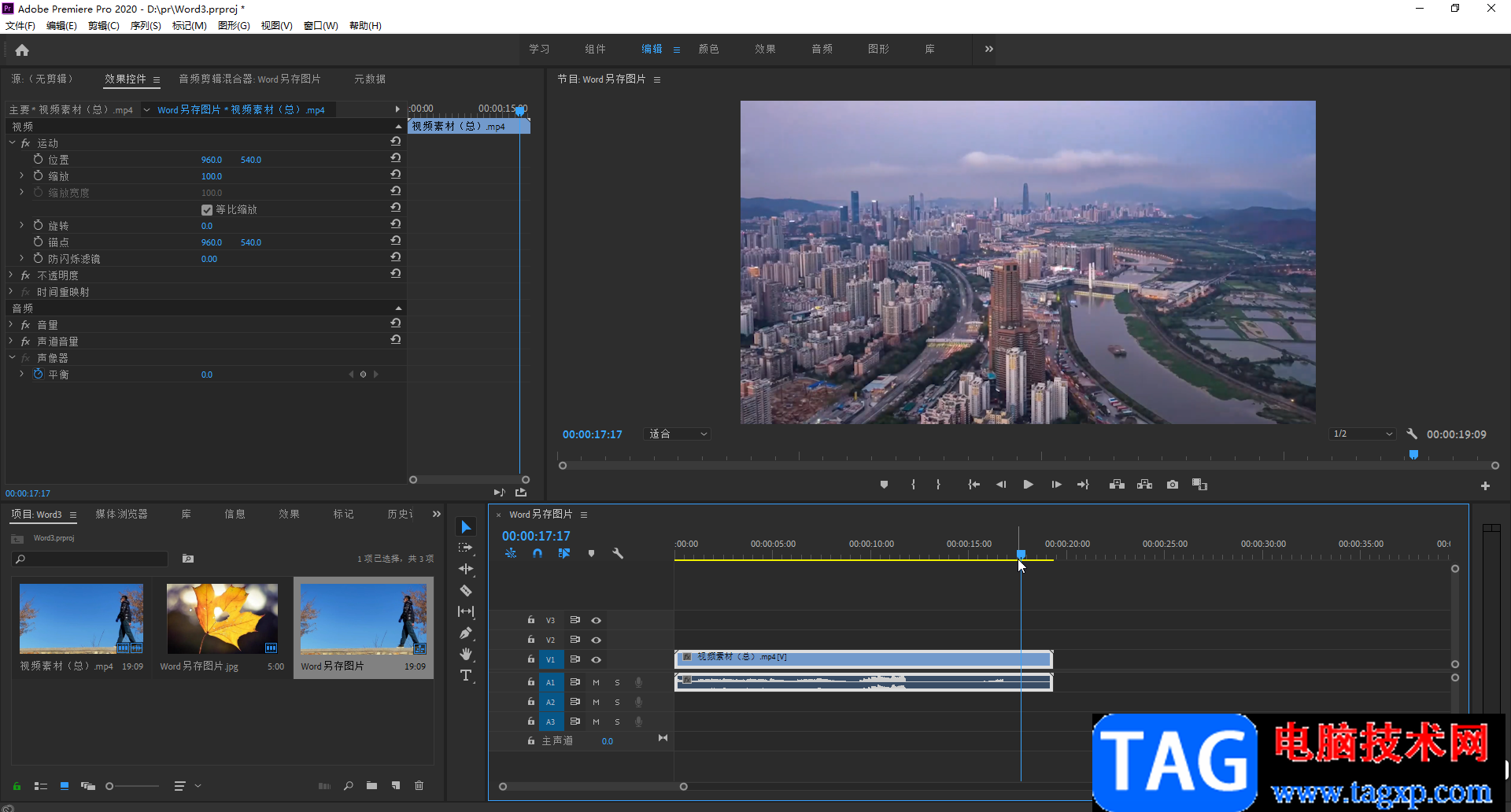Expand the 旋转 rotation property
The height and width of the screenshot is (812, 1511).
(x=21, y=225)
